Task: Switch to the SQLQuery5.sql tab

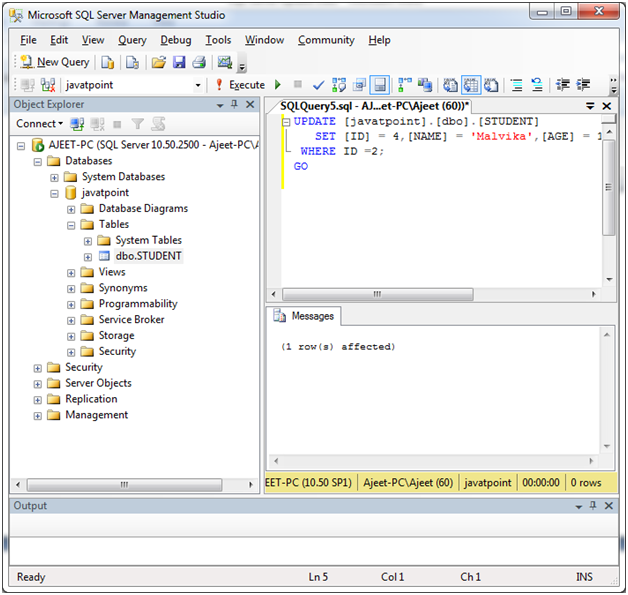Action: (x=374, y=106)
